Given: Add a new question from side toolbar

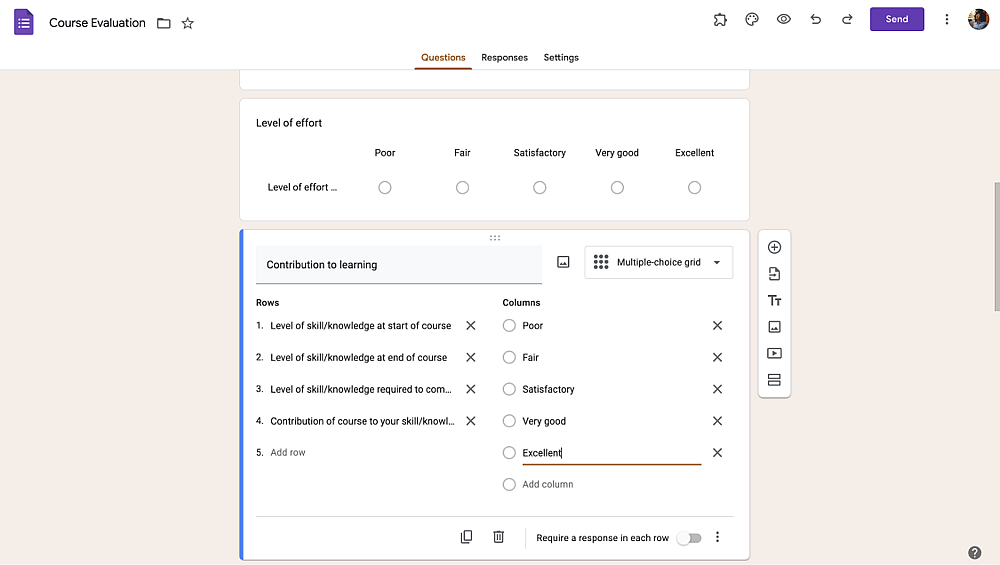Looking at the screenshot, I should coord(774,247).
